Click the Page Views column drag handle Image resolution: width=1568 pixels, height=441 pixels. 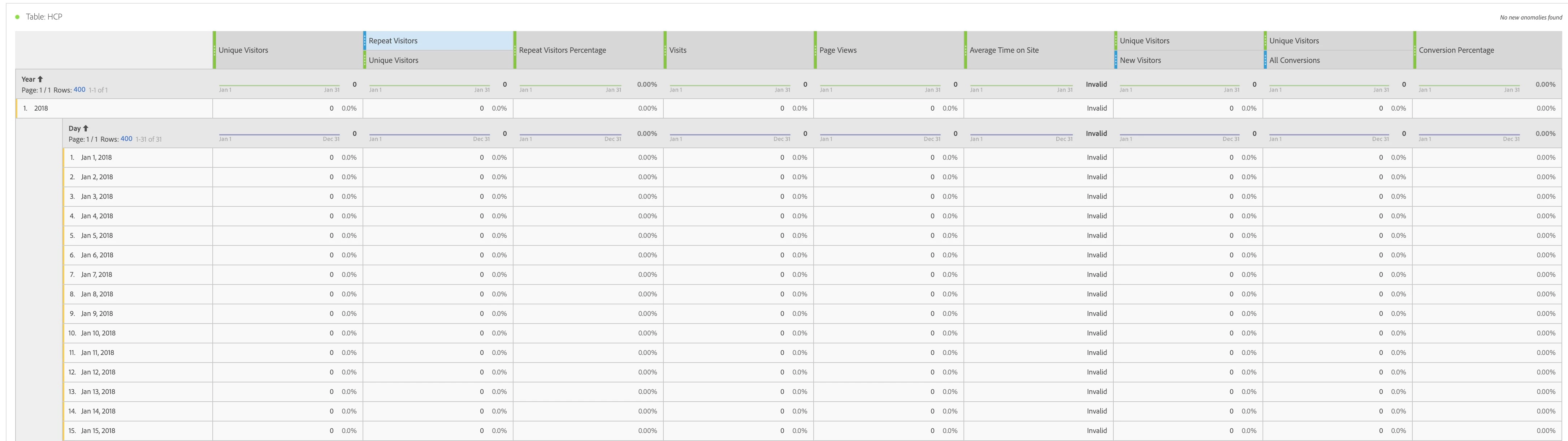point(815,50)
